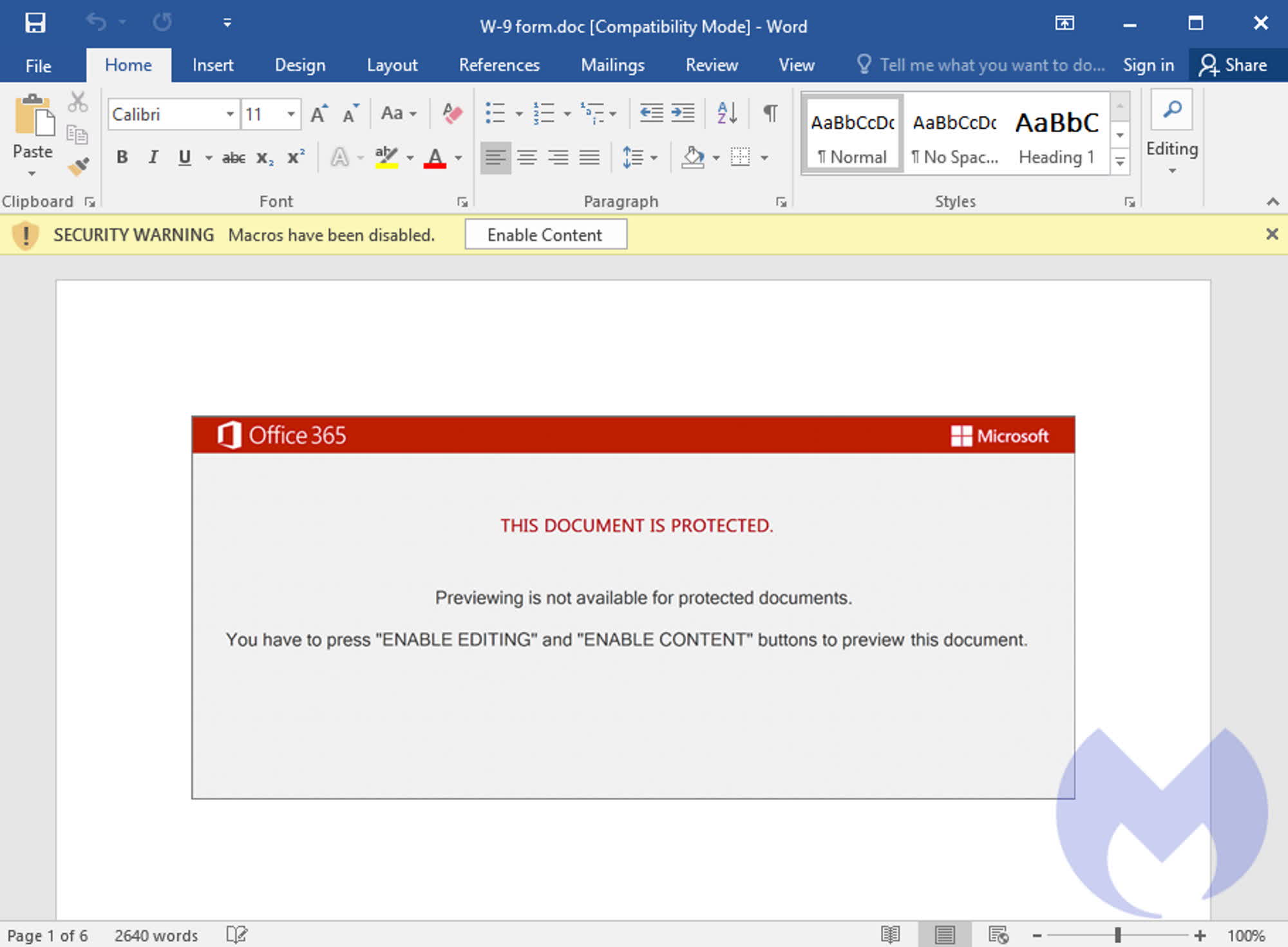Click the Shading paint bucket icon
Image resolution: width=1288 pixels, height=947 pixels.
pyautogui.click(x=692, y=157)
